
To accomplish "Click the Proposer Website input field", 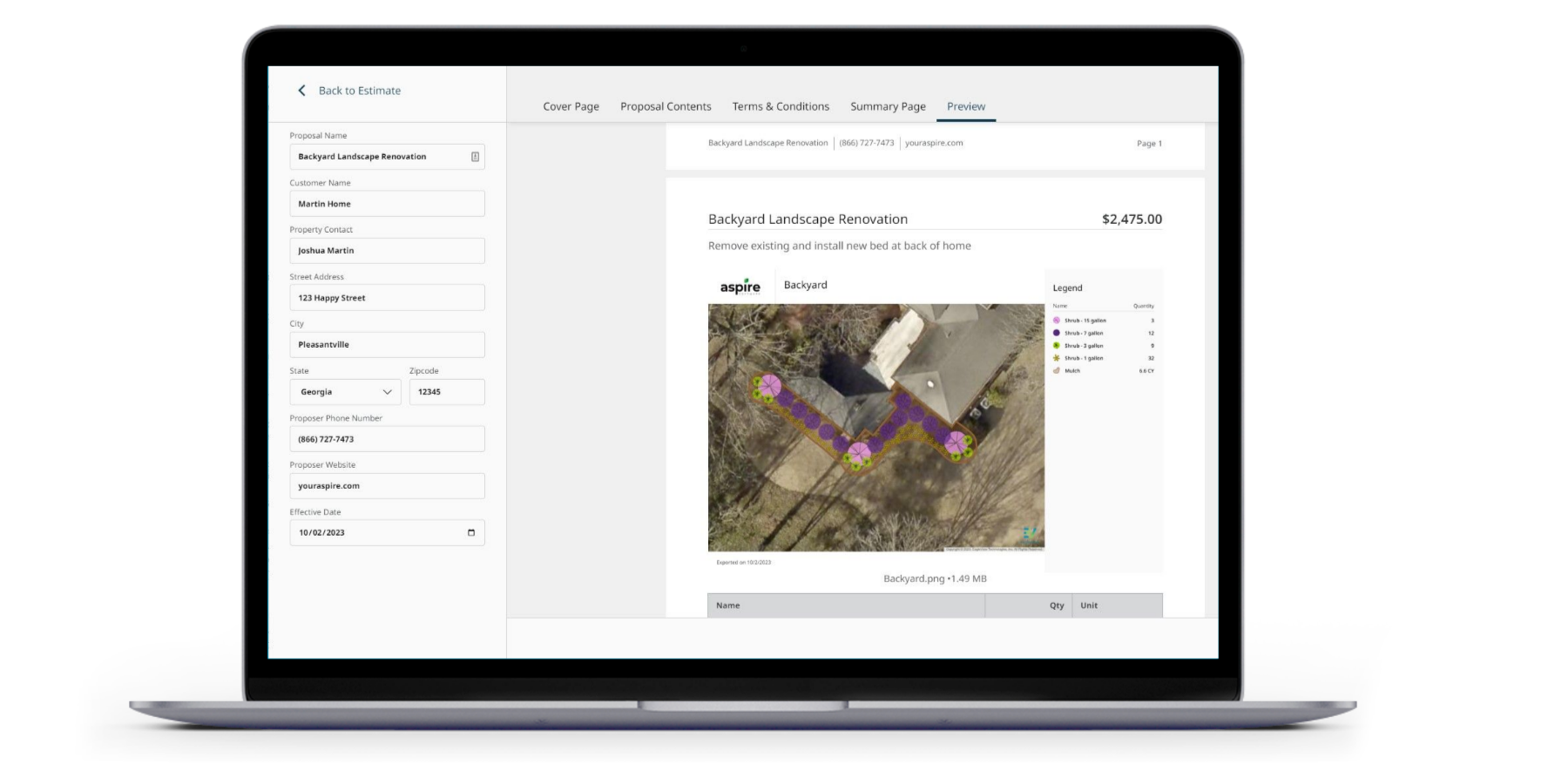I will [x=387, y=486].
